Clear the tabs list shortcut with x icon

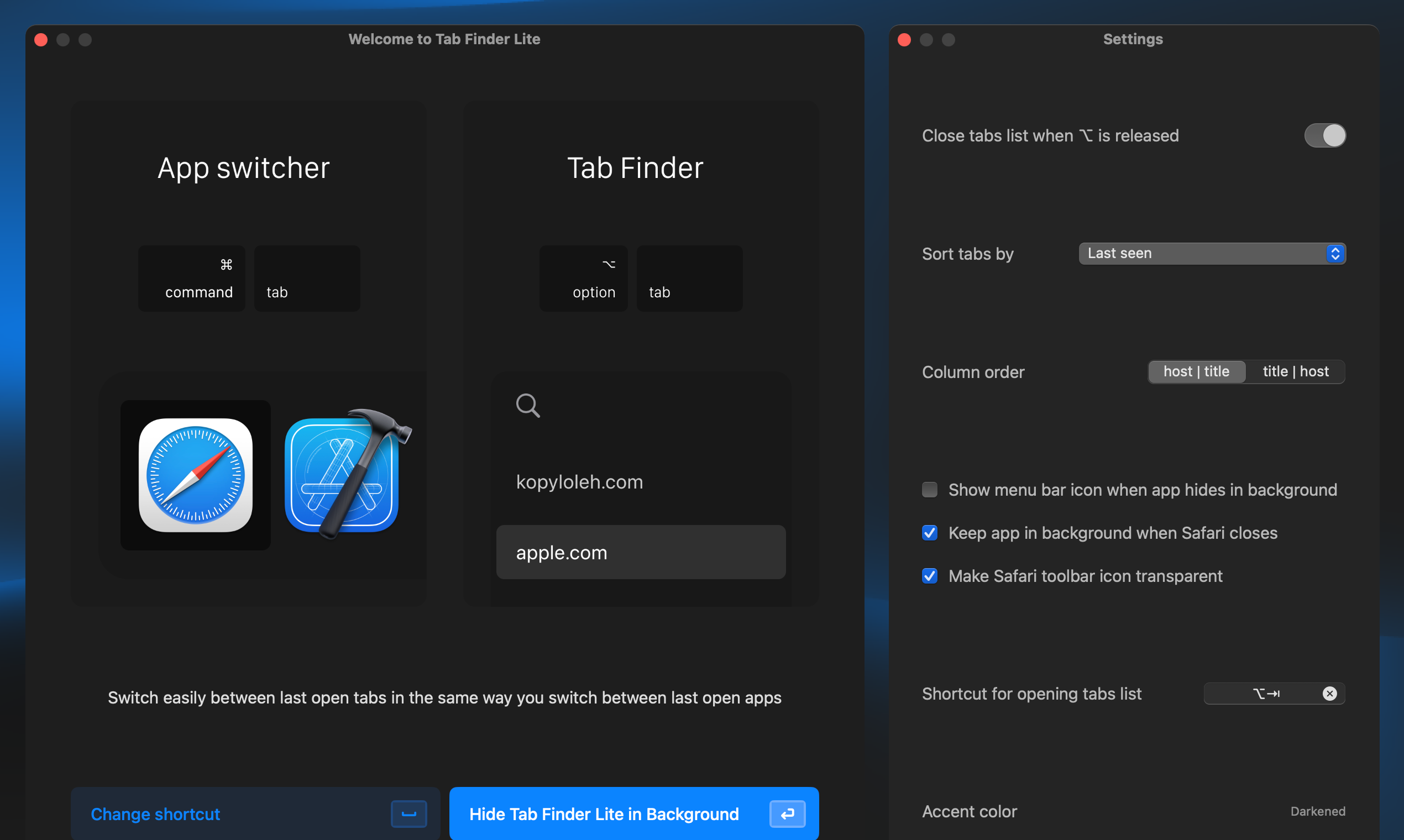(1329, 694)
